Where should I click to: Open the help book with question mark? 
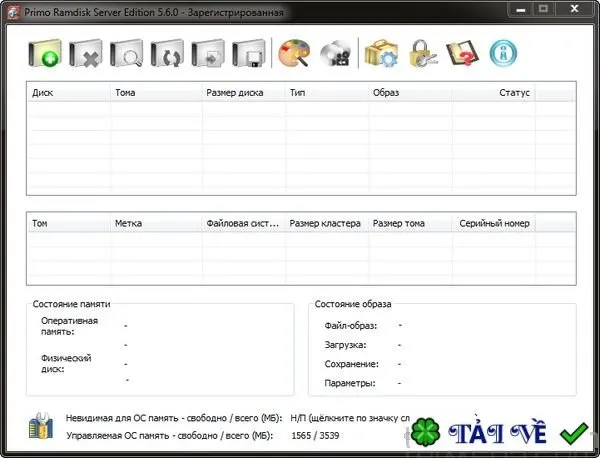coord(462,53)
